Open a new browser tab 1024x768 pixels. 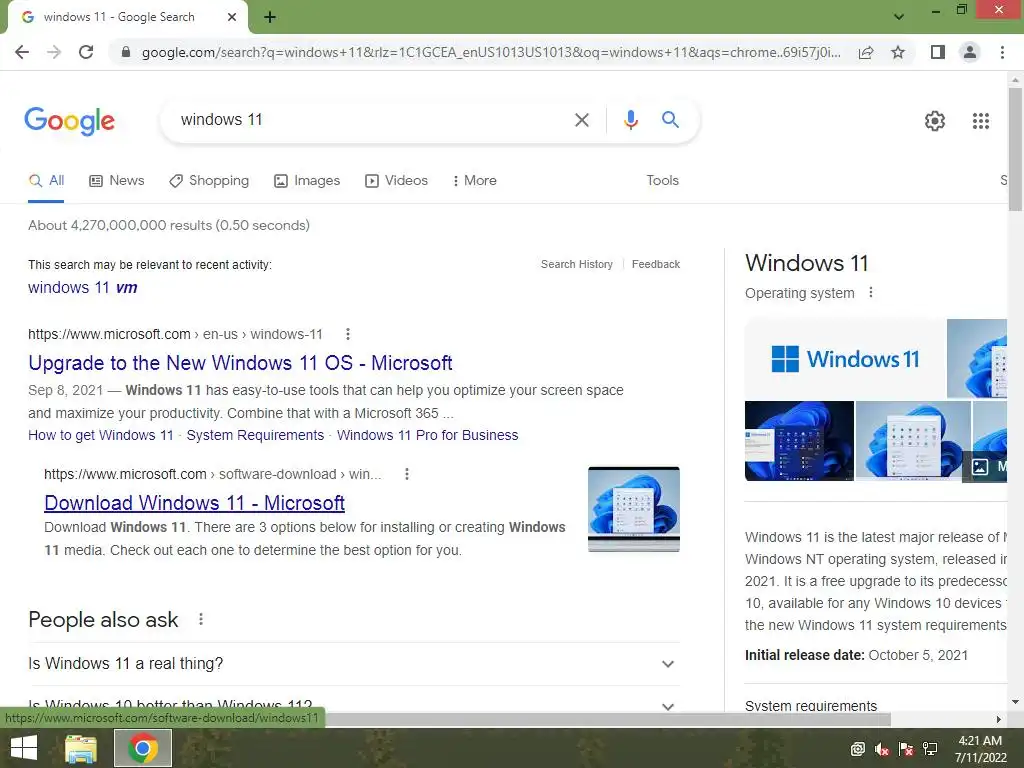tap(270, 17)
